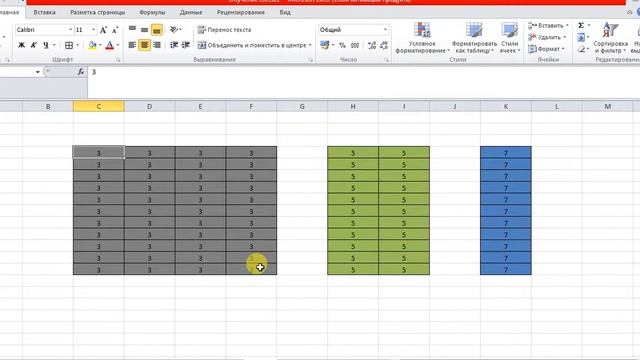The height and width of the screenshot is (360, 640).
Task: Decrease decimal places
Action: (x=384, y=45)
